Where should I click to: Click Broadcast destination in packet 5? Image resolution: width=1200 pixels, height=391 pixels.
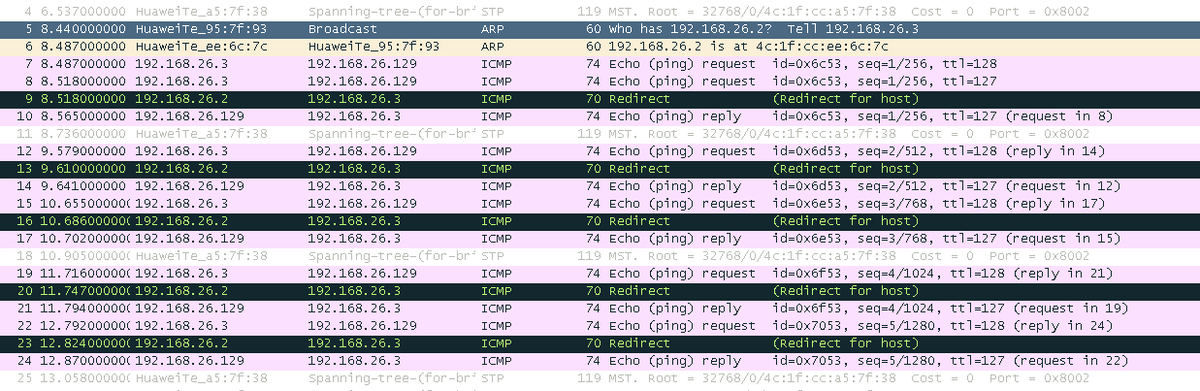coord(343,29)
